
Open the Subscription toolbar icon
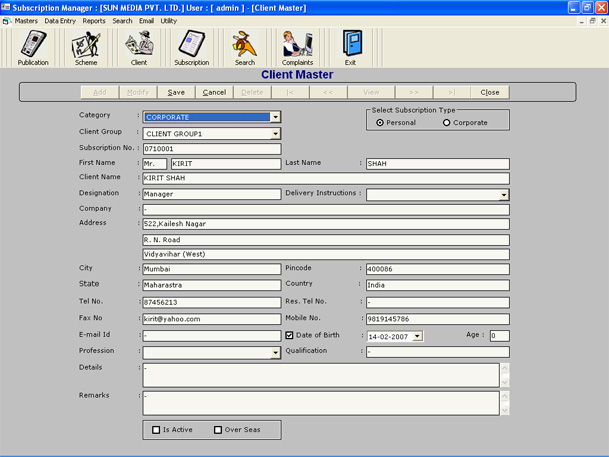[191, 48]
